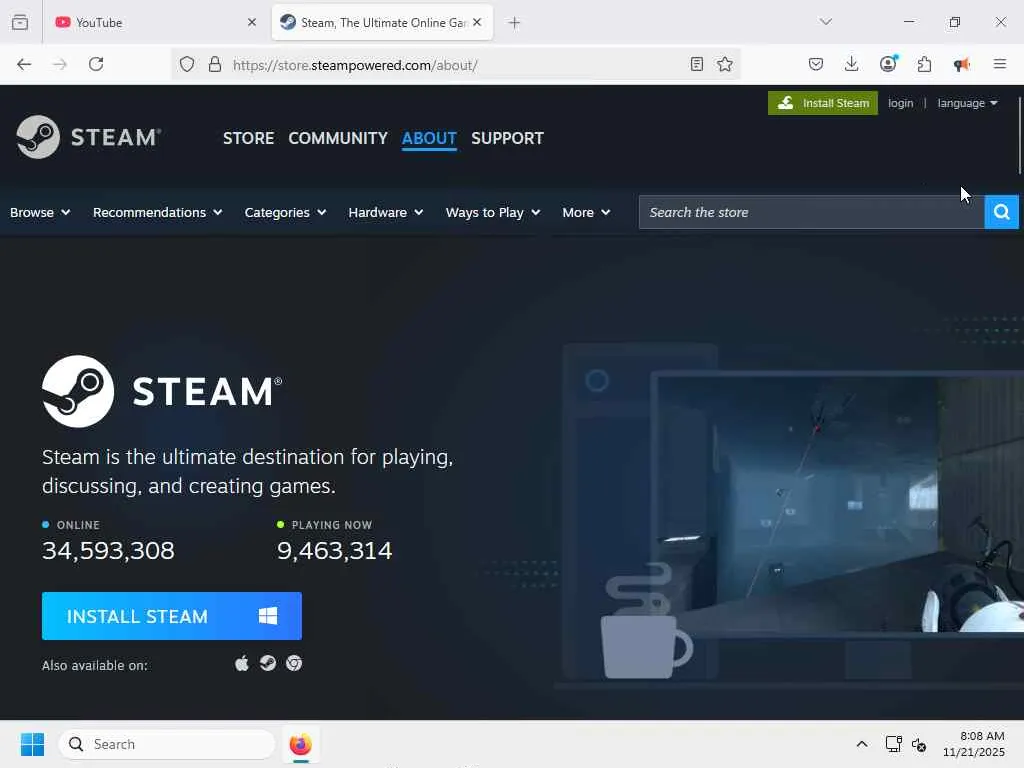1024x768 pixels.
Task: Open the STORE menu item
Action: [x=248, y=138]
